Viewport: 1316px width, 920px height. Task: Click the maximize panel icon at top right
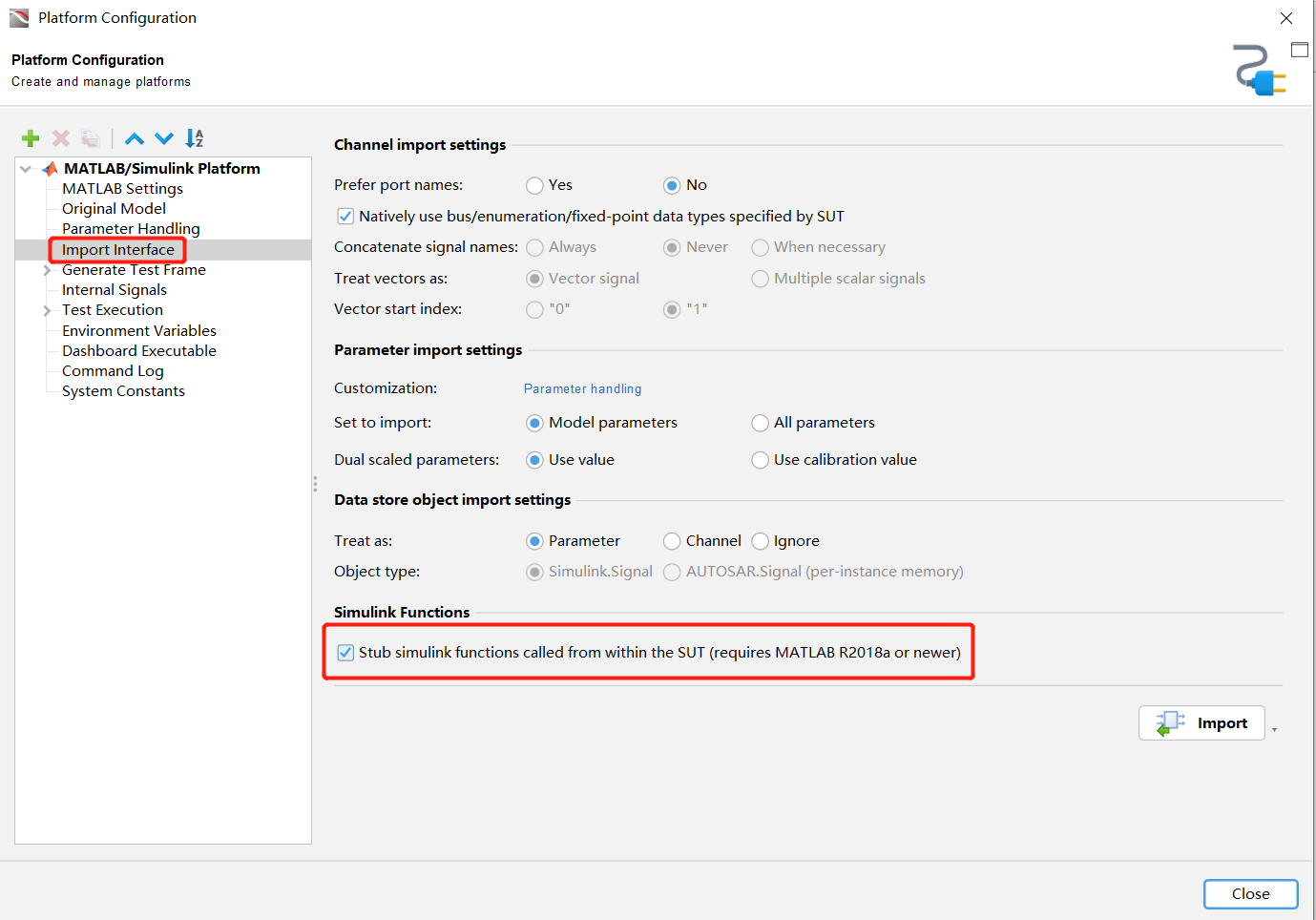(1300, 50)
